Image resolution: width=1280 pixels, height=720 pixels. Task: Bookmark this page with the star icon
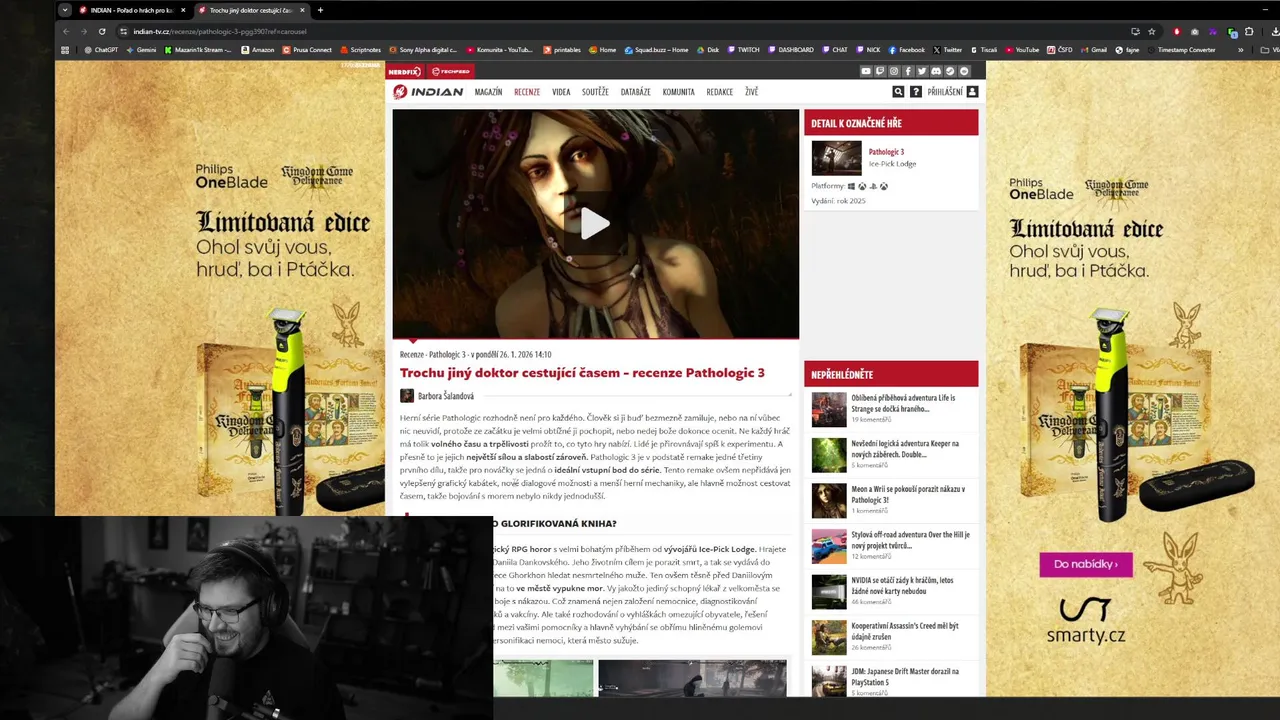pos(1152,31)
